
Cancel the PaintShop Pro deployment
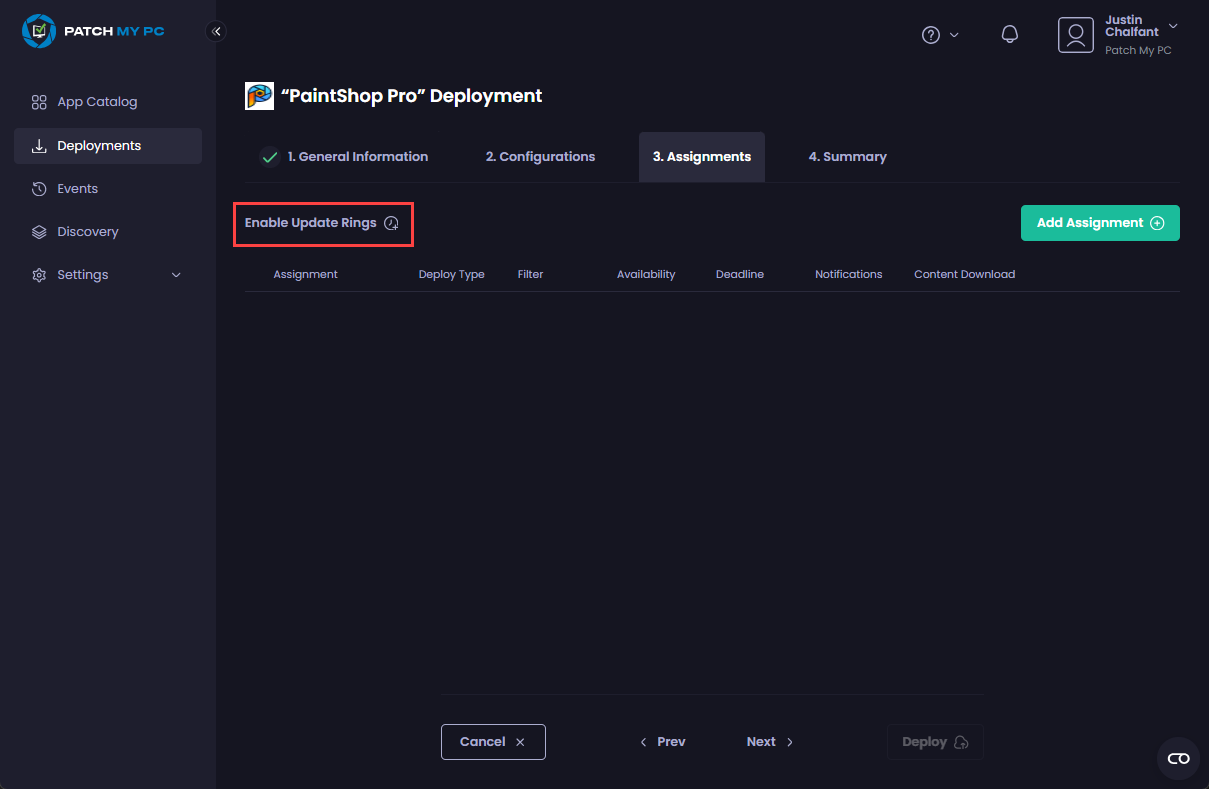click(x=493, y=741)
